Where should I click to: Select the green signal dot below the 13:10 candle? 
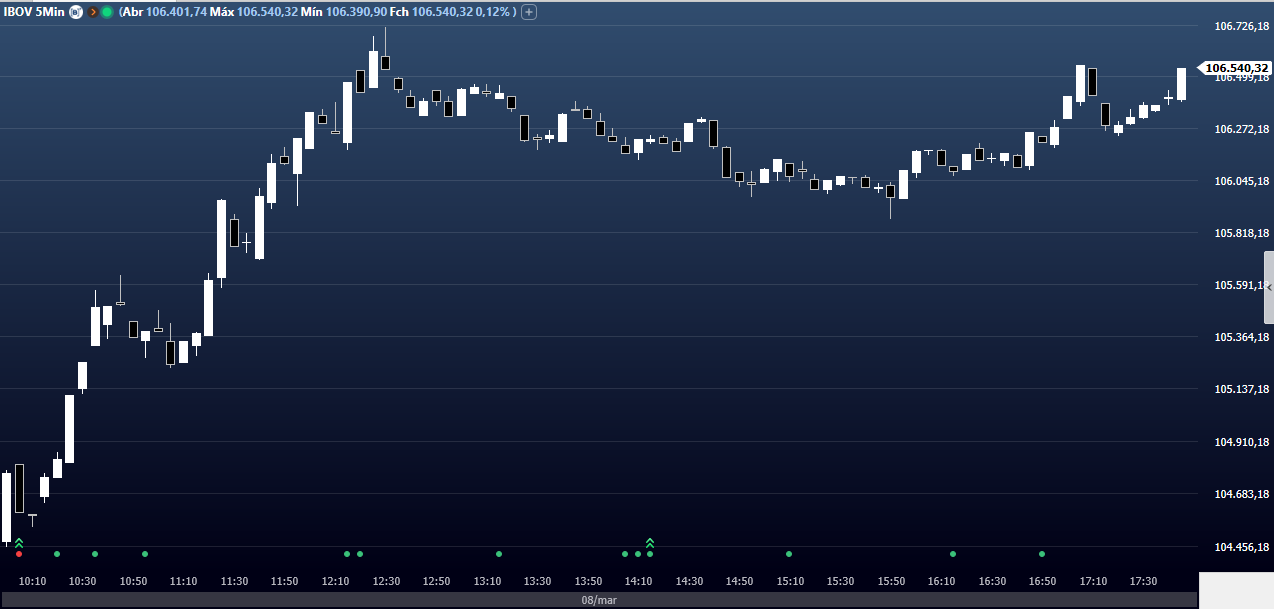click(499, 553)
